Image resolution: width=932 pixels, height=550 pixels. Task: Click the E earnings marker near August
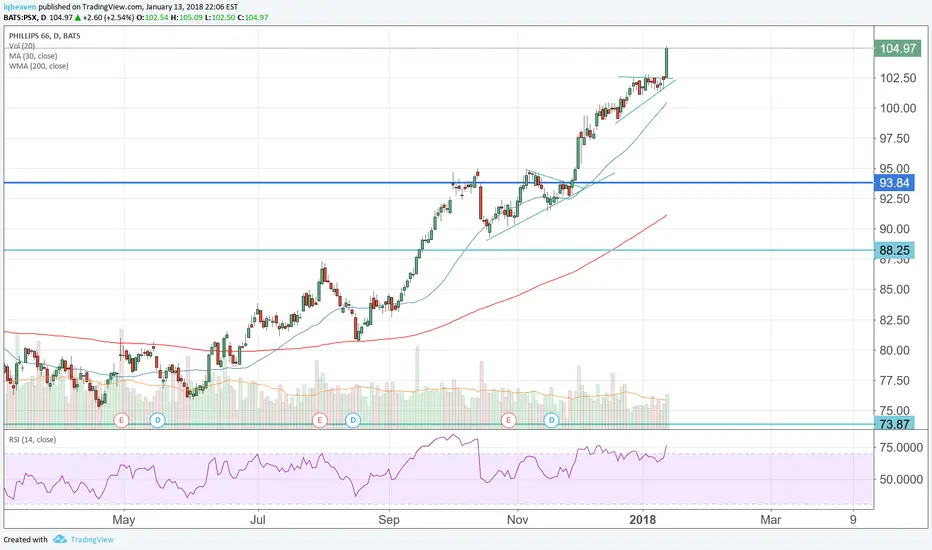click(x=320, y=420)
